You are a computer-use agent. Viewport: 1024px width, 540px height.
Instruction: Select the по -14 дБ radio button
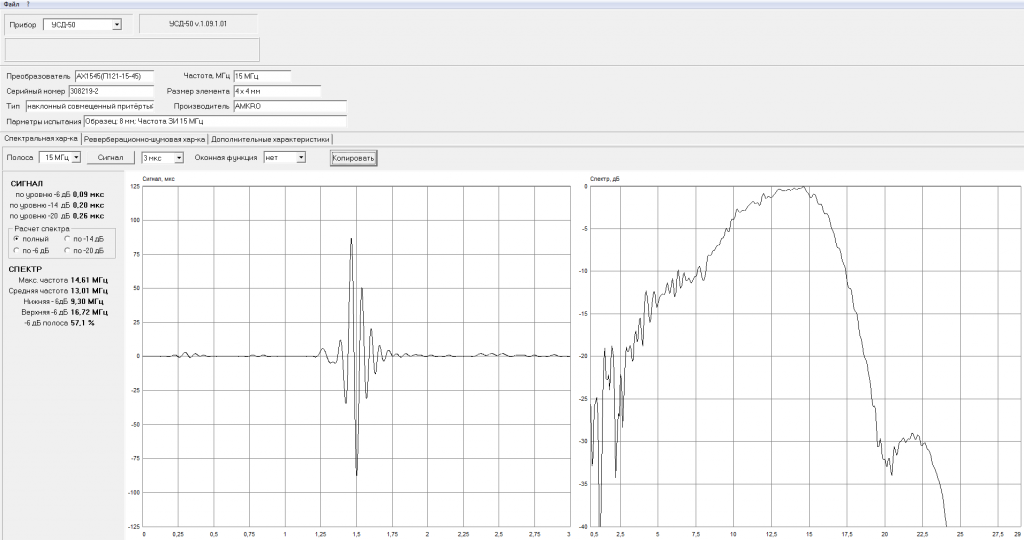[x=67, y=239]
